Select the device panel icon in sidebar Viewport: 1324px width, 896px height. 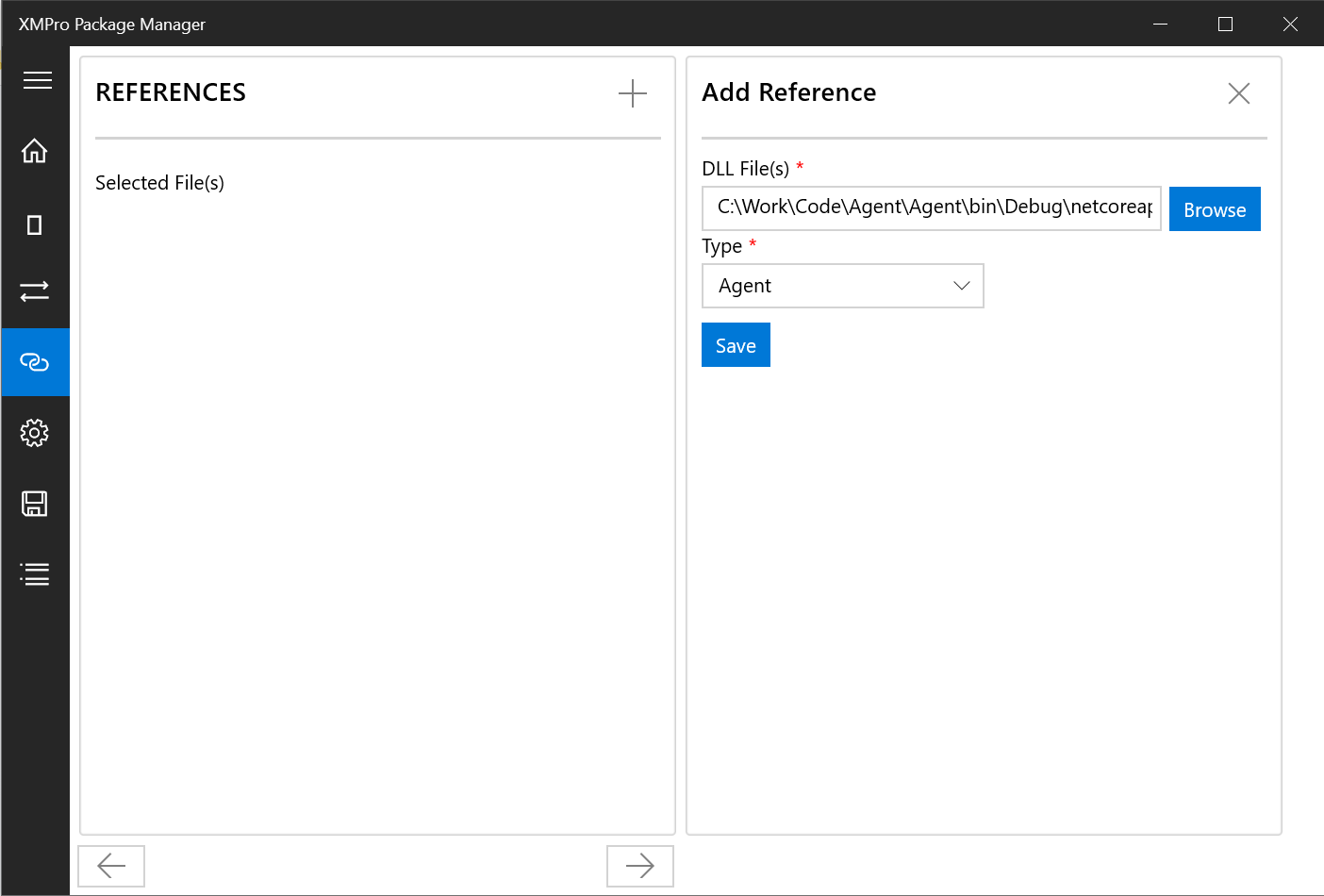(x=35, y=224)
